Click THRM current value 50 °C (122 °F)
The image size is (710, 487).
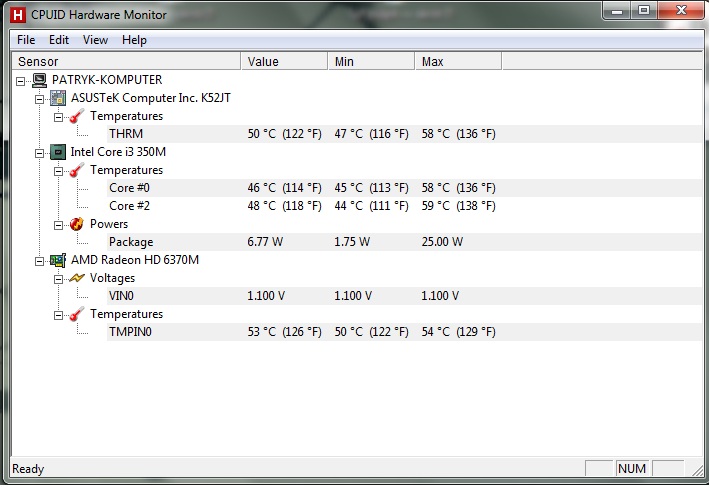click(x=284, y=134)
